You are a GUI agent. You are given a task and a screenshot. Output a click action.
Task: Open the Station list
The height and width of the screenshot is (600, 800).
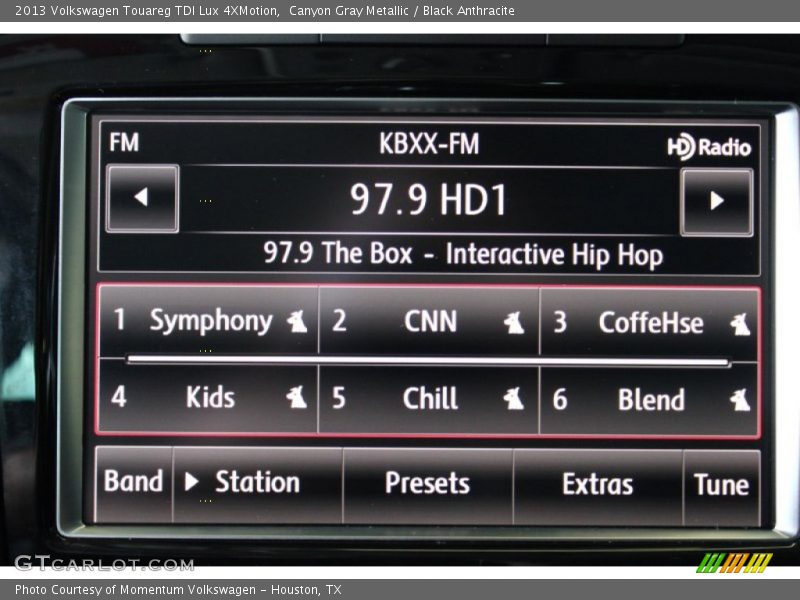tap(258, 485)
